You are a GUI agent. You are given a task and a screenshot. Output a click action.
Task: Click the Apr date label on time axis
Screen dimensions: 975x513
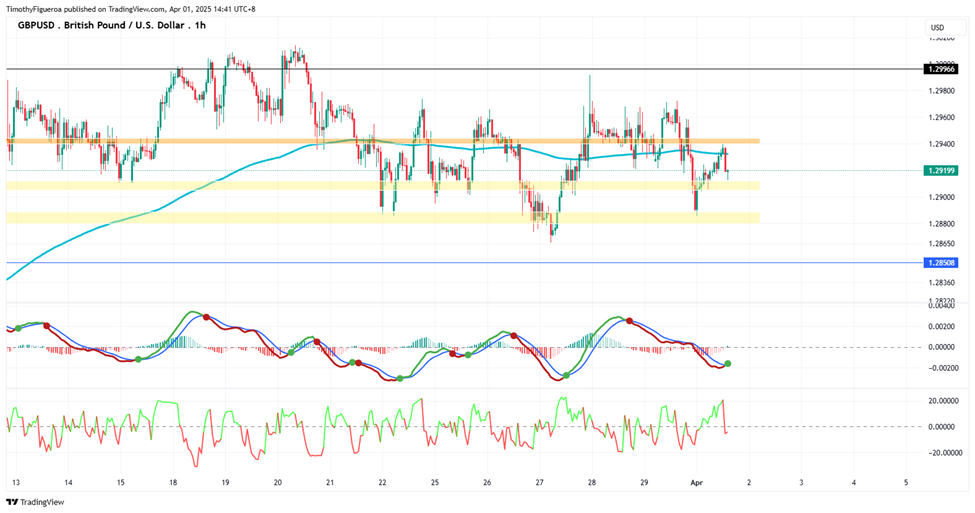(x=696, y=483)
